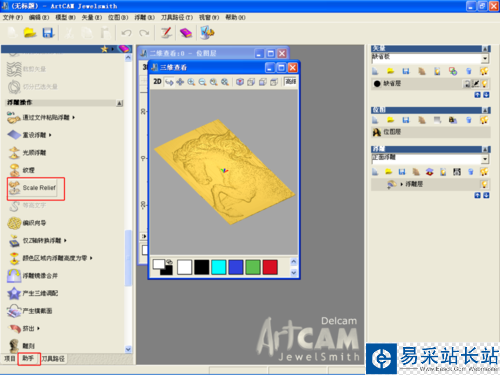Screen dimensions: 500x375
Task: Move the vector layer up in the 矢量 panel
Action: pyautogui.click(x=477, y=95)
